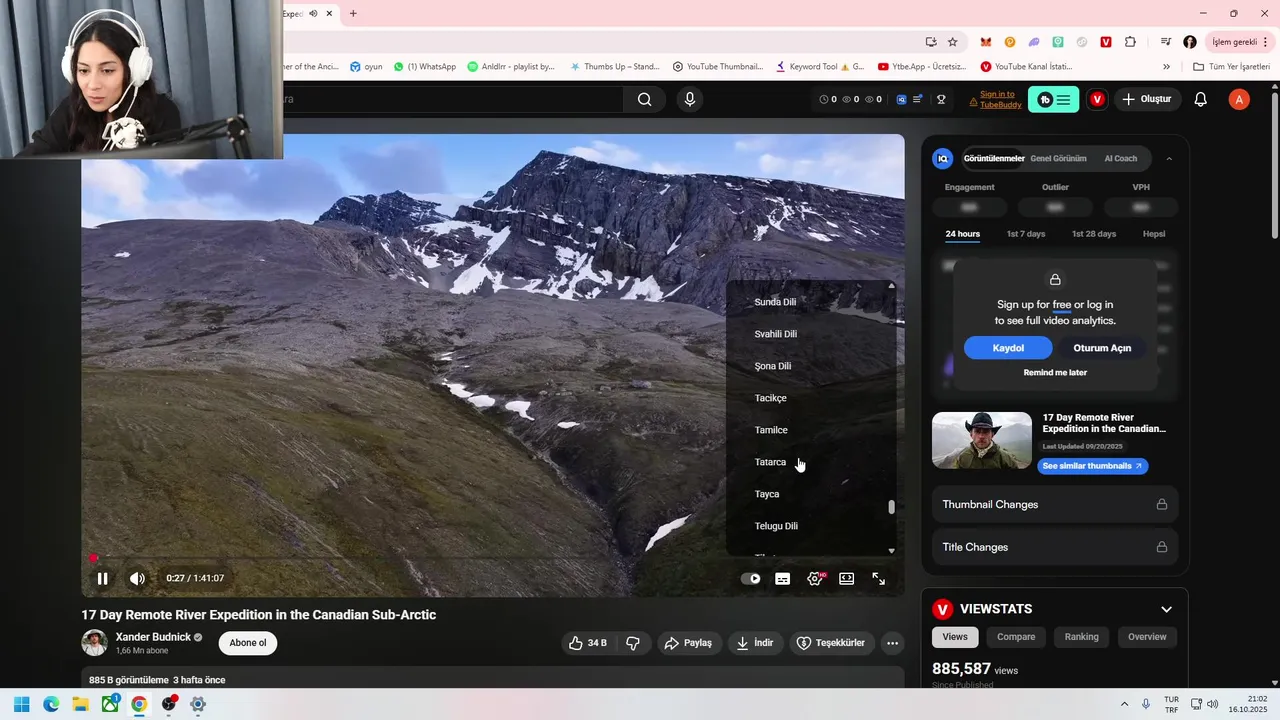Image resolution: width=1280 pixels, height=720 pixels.
Task: Click the language menu scrollbar thumb
Action: (x=891, y=507)
